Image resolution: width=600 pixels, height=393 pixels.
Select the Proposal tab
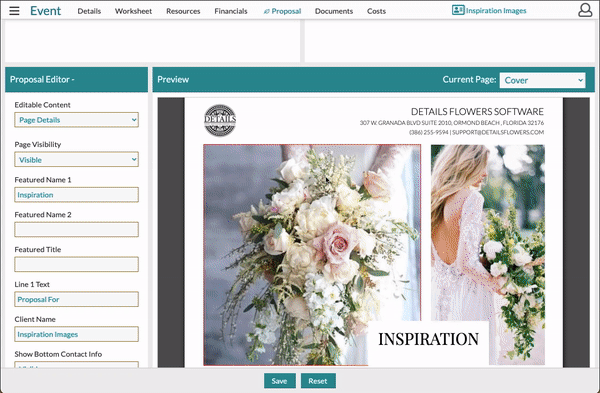(x=282, y=11)
